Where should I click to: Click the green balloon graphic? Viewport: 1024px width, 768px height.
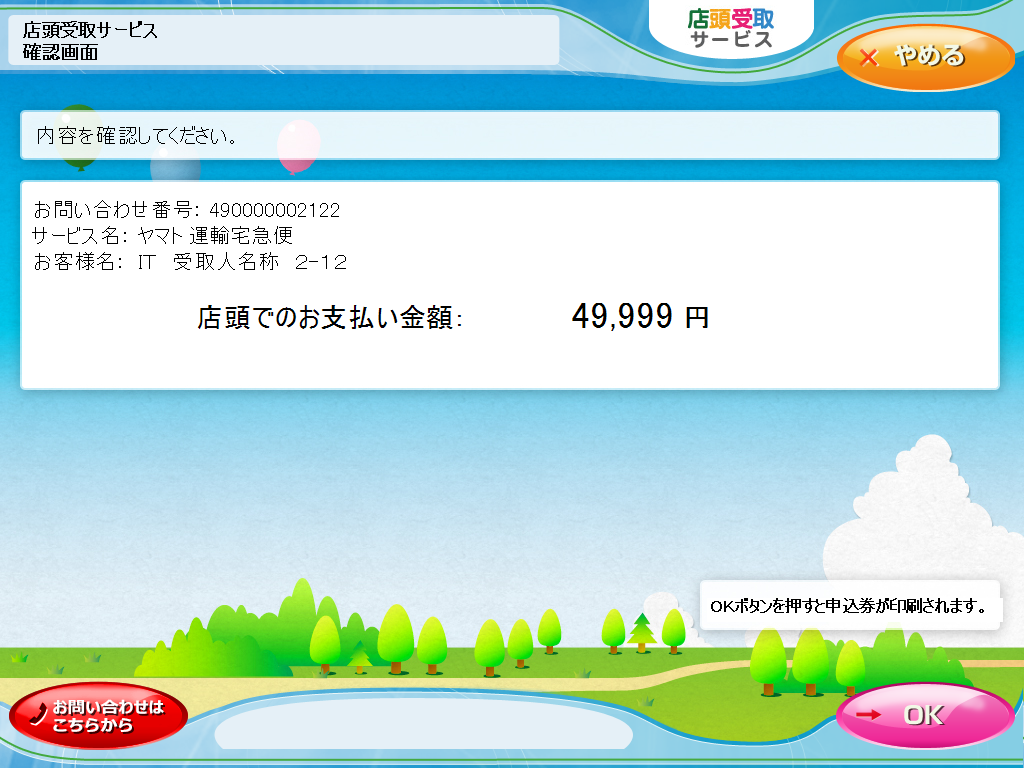coord(78,133)
